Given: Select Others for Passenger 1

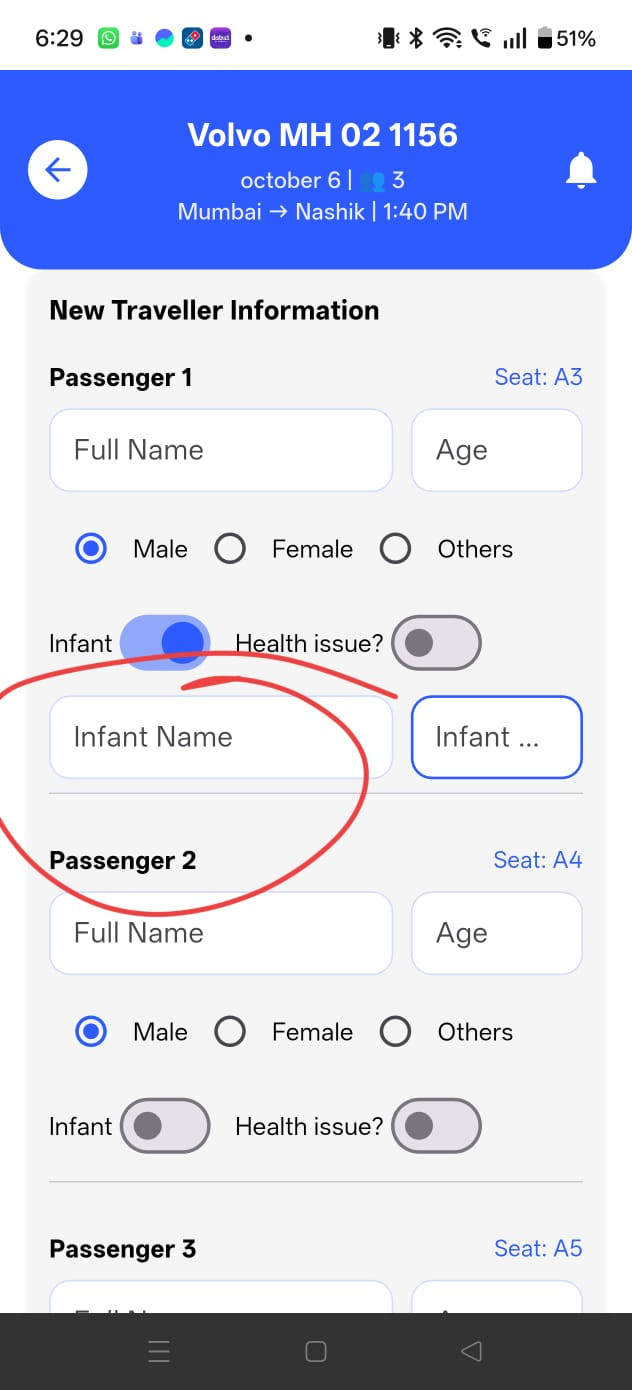Looking at the screenshot, I should coord(395,549).
